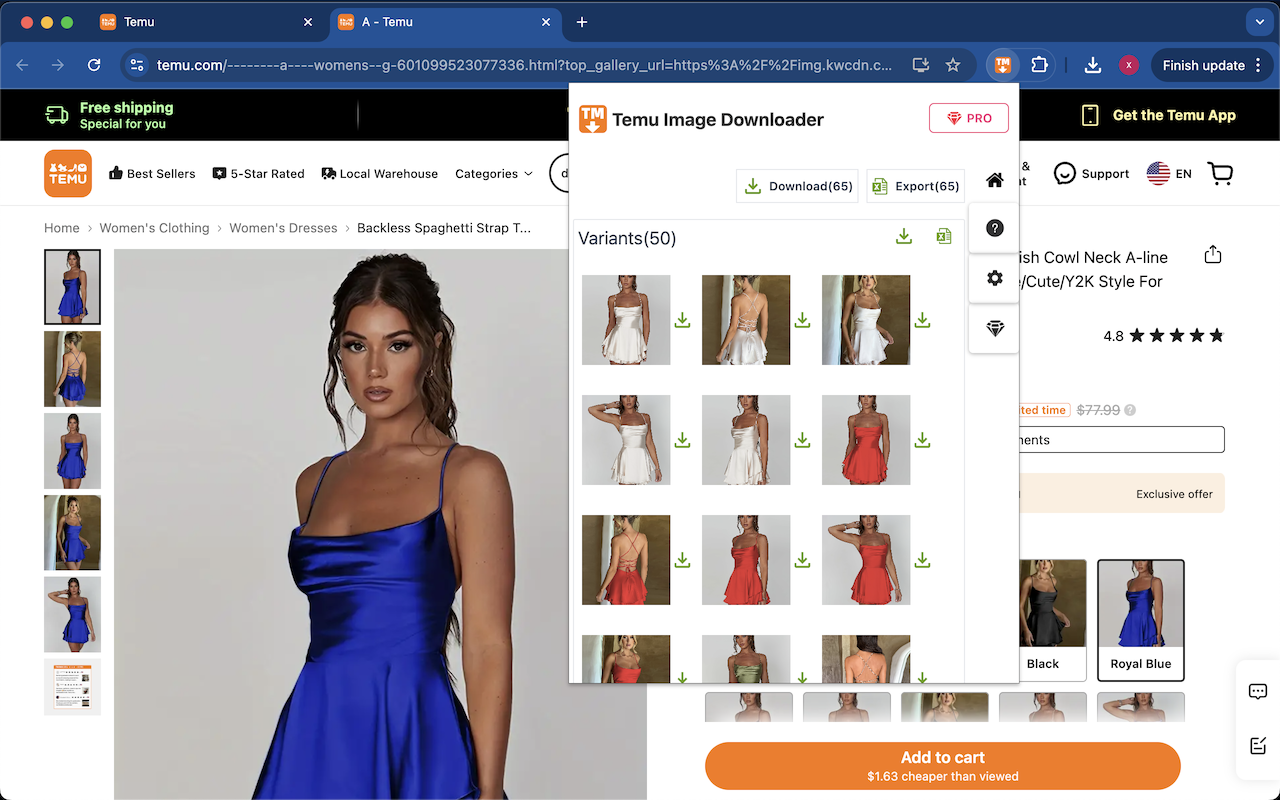Screen dimensions: 1280x800
Task: Select the size chart gallery thumbnail
Action: [72, 687]
